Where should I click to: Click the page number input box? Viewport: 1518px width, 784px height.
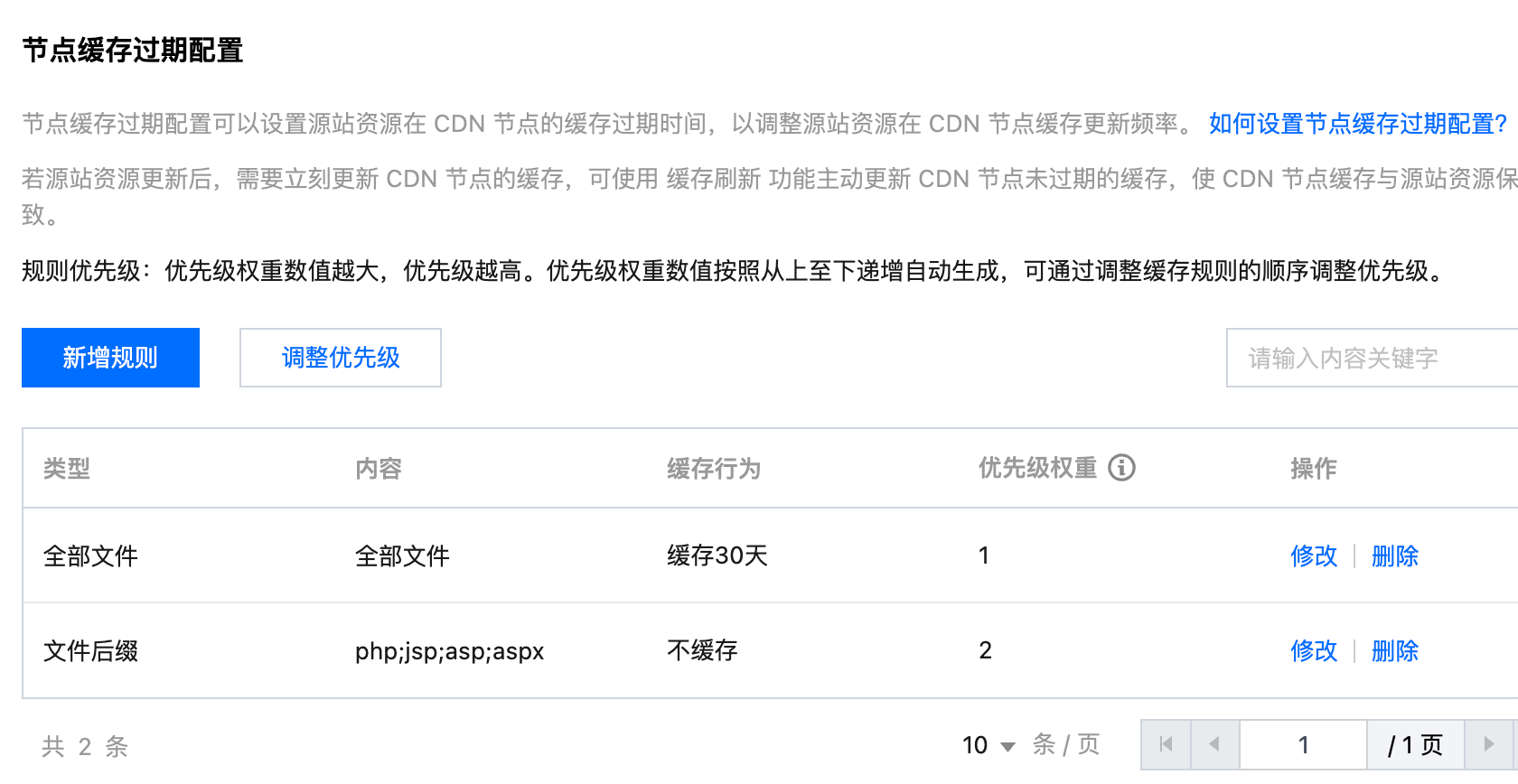[x=1303, y=744]
